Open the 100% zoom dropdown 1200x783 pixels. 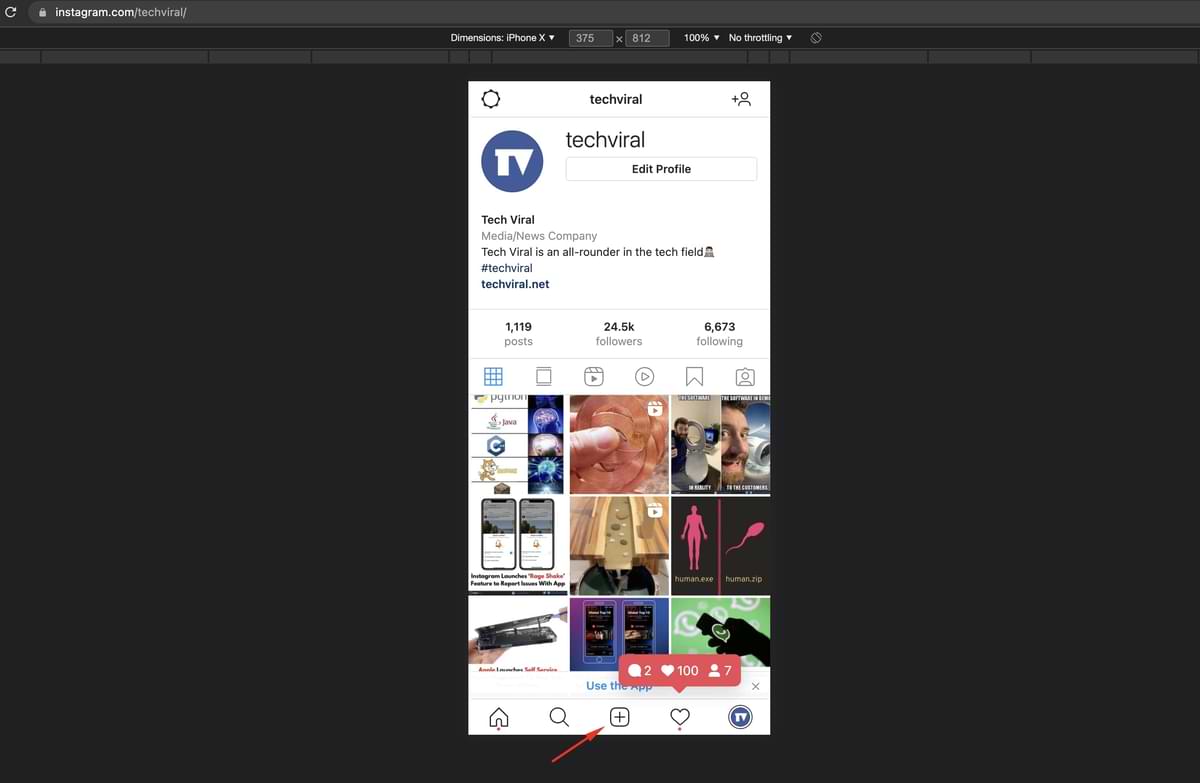[x=701, y=38]
